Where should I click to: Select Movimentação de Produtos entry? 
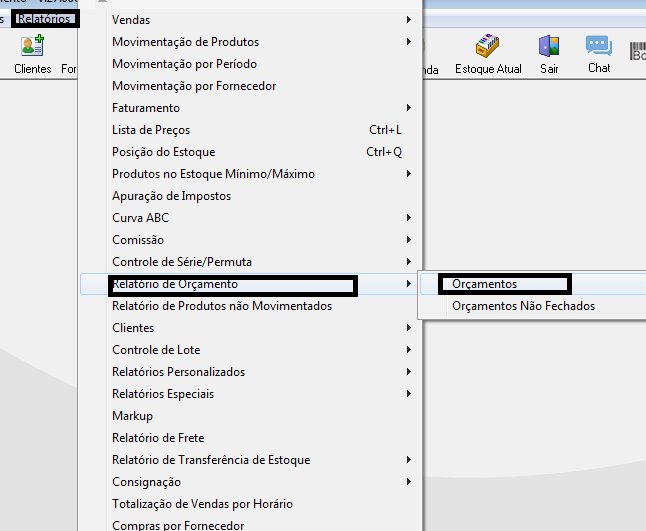pyautogui.click(x=250, y=42)
